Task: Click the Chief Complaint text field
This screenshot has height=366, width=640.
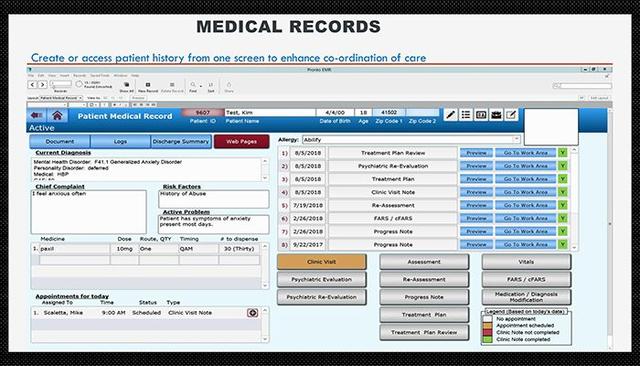Action: (89, 212)
